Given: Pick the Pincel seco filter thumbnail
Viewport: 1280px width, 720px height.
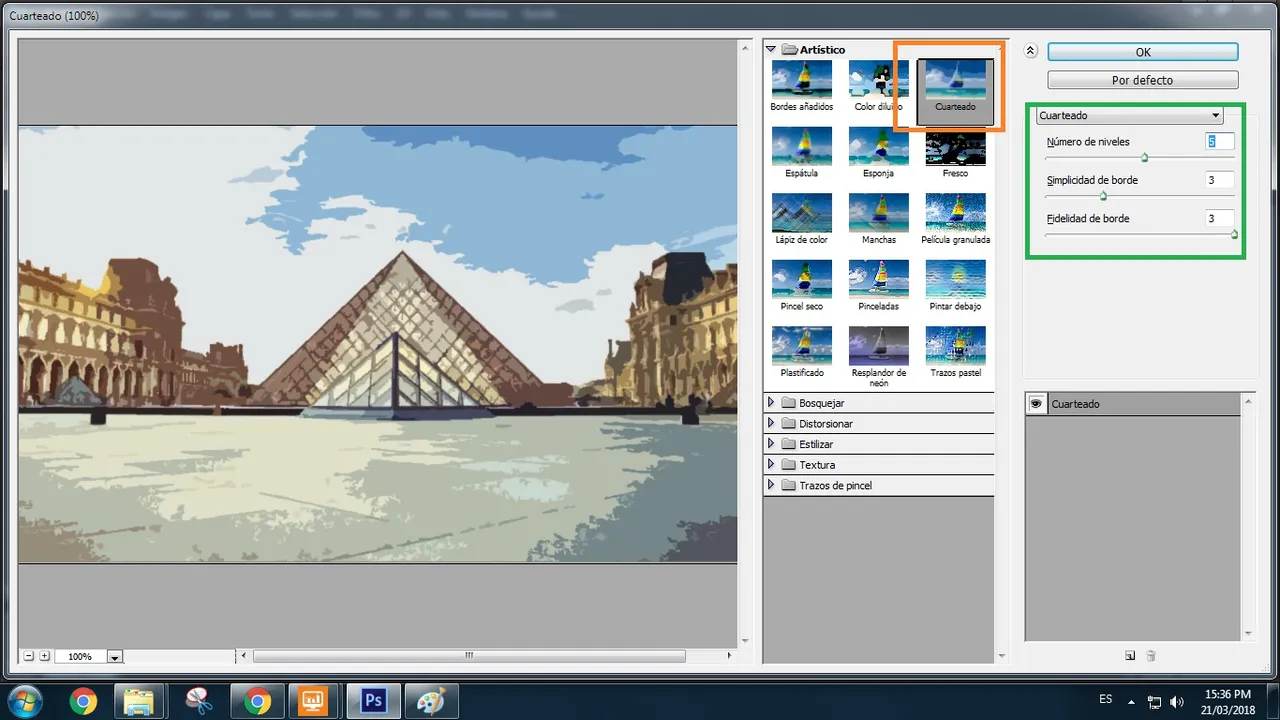Looking at the screenshot, I should tap(801, 285).
